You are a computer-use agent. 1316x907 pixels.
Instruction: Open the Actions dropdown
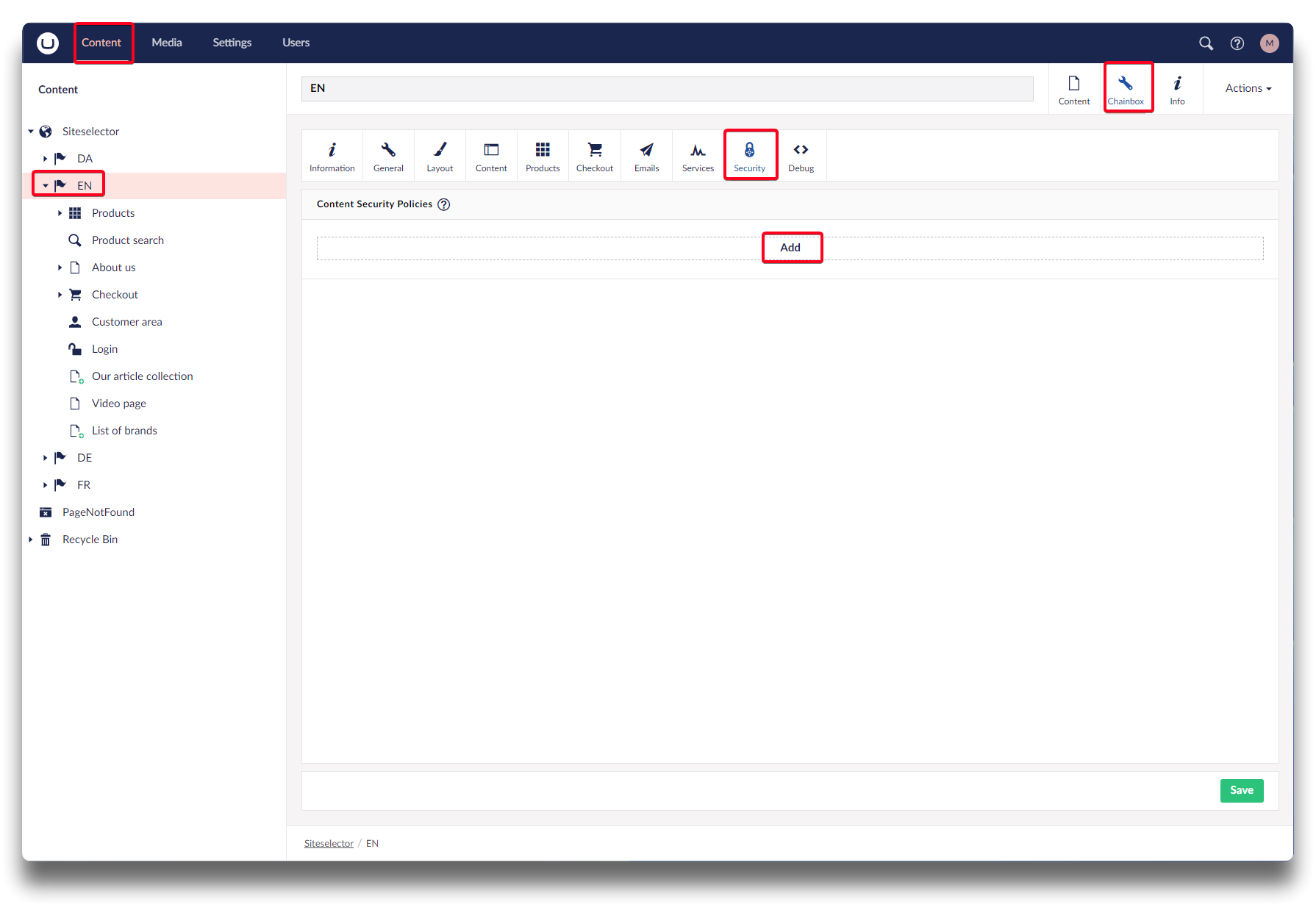1248,88
